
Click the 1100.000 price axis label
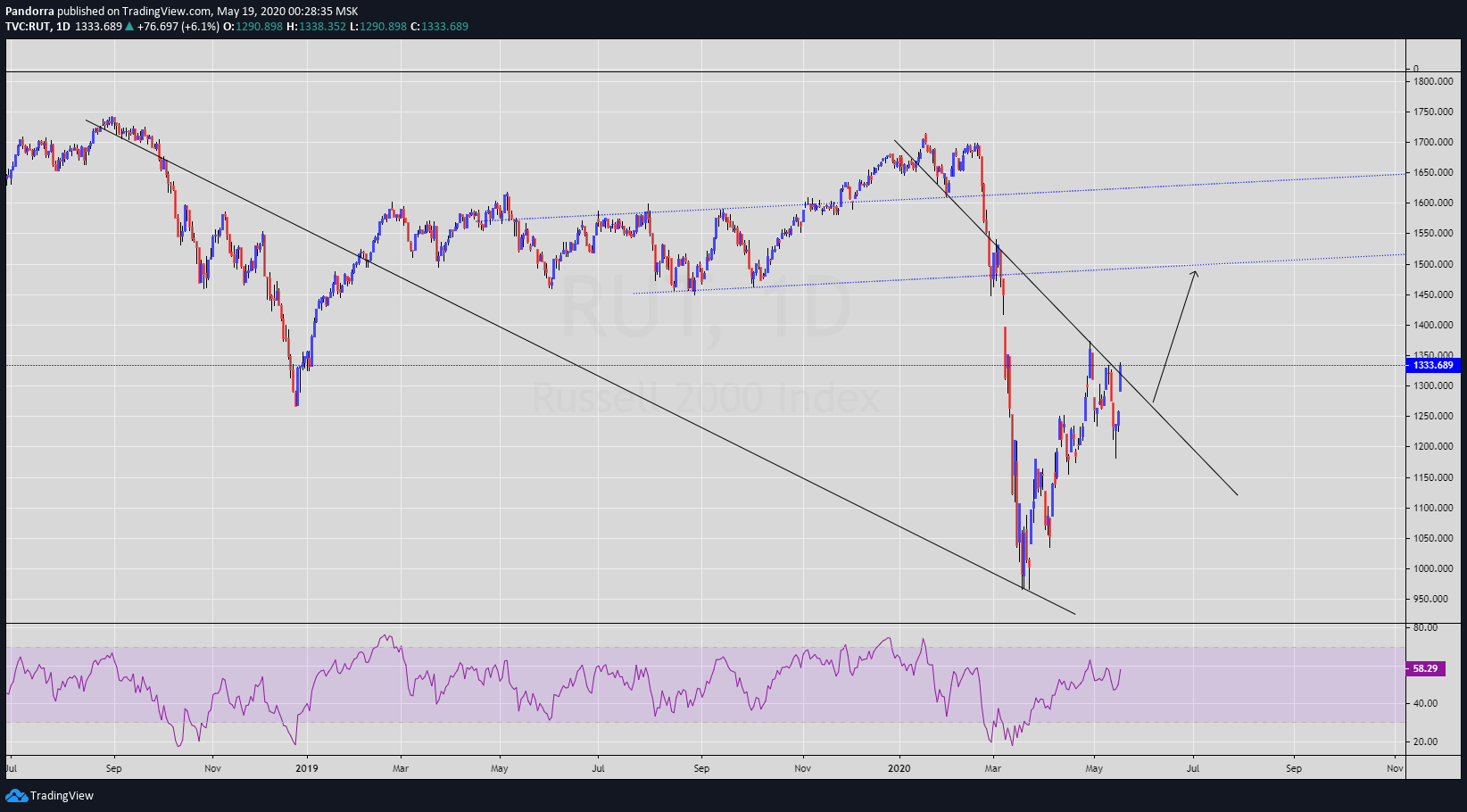pos(1433,508)
